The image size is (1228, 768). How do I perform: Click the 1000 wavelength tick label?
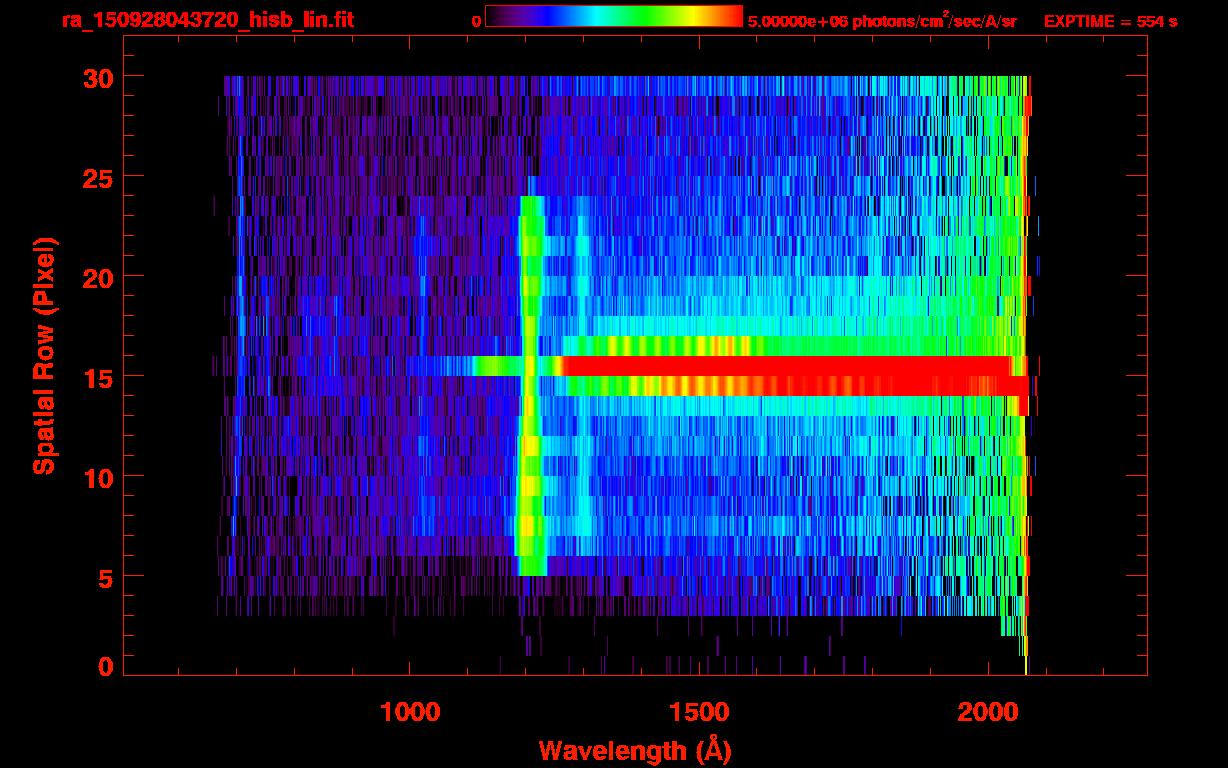click(410, 712)
